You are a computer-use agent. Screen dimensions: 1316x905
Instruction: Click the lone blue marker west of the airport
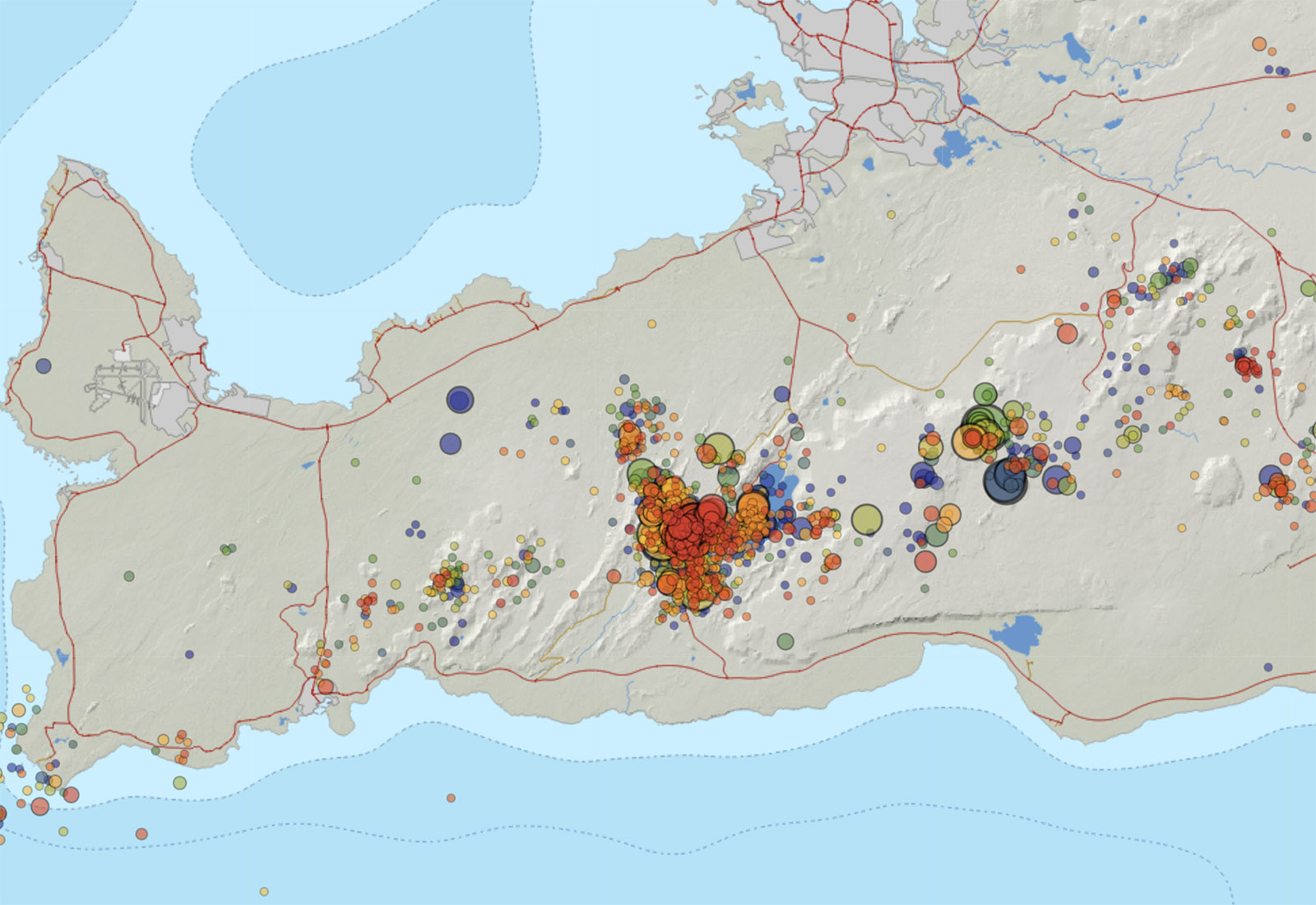tap(44, 366)
